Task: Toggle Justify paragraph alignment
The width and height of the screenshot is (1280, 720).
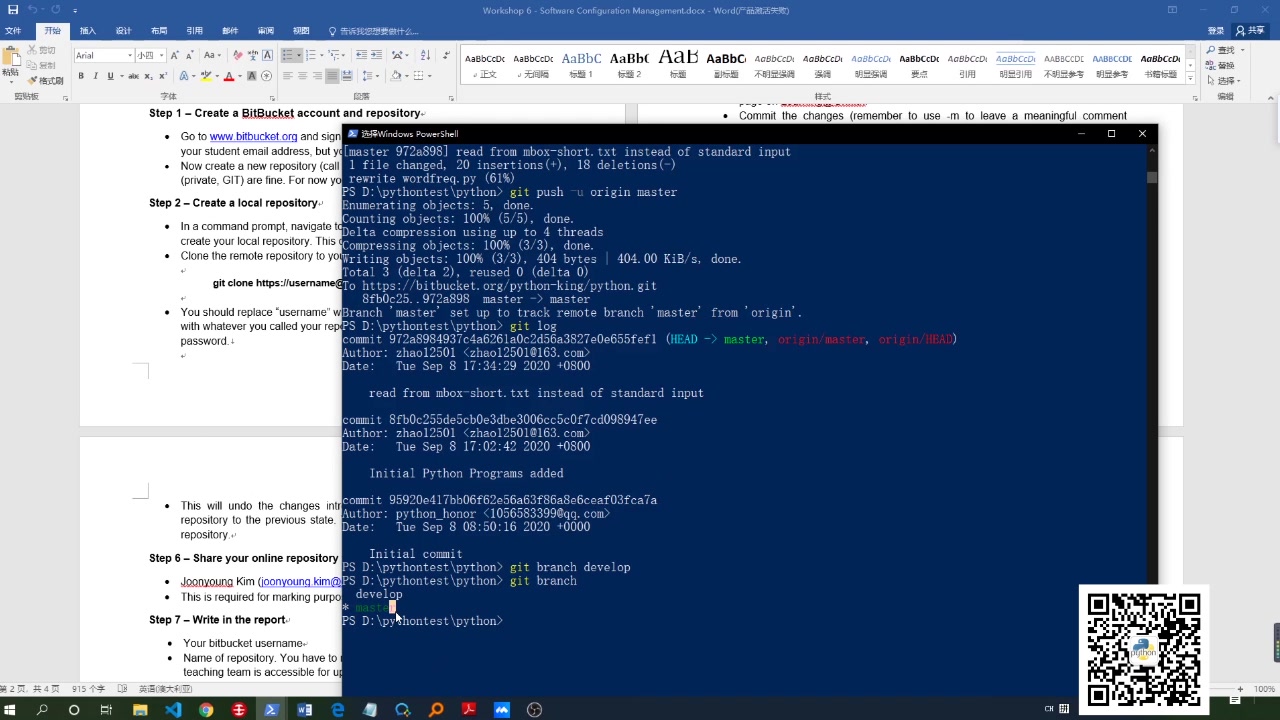Action: coord(332,76)
